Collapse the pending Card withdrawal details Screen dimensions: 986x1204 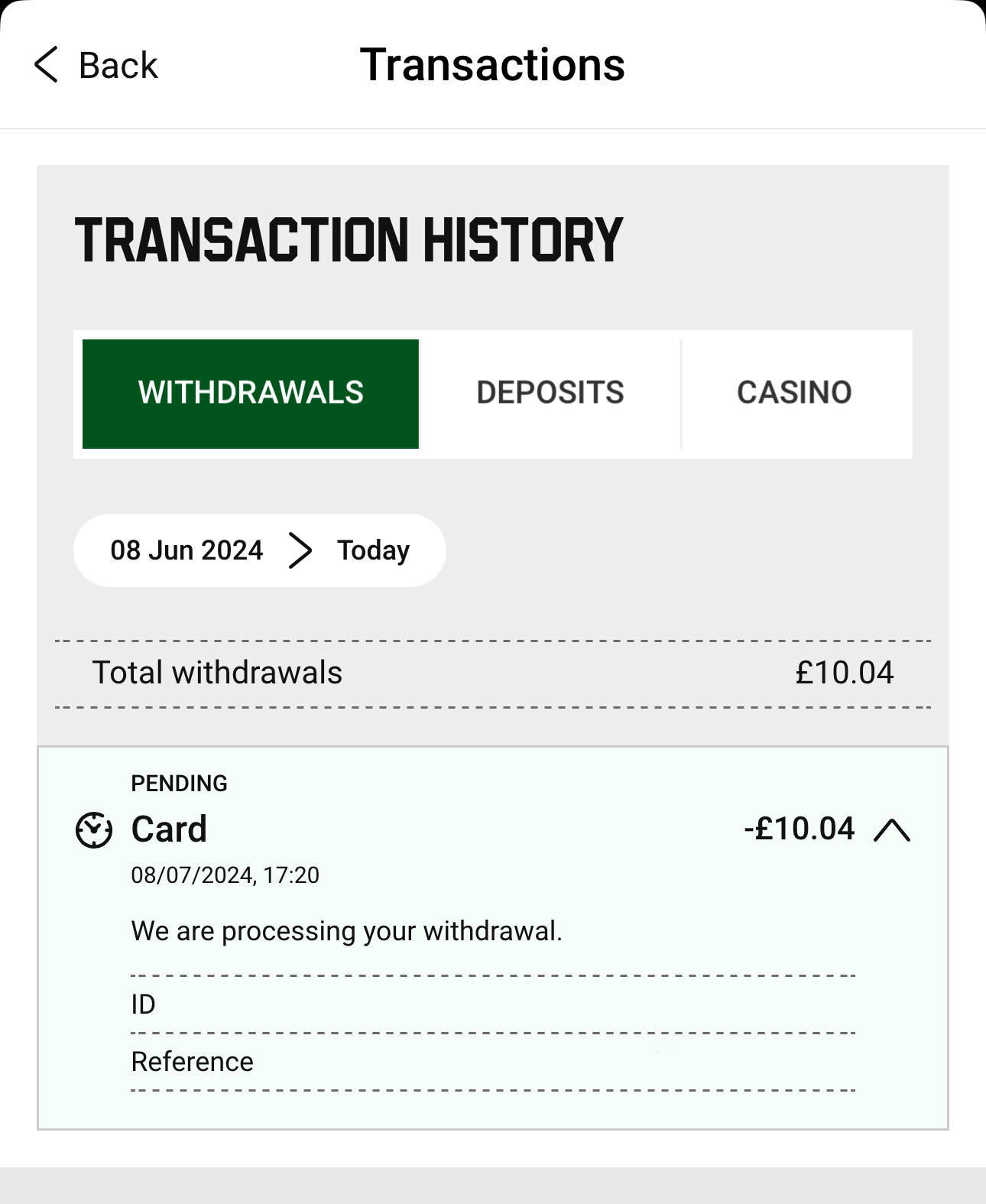tap(894, 829)
